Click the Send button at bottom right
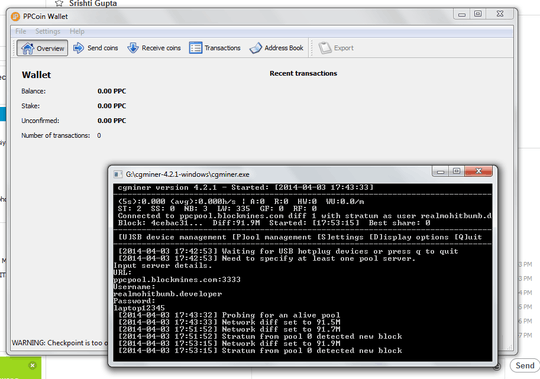The height and width of the screenshot is (379, 540). [x=525, y=366]
